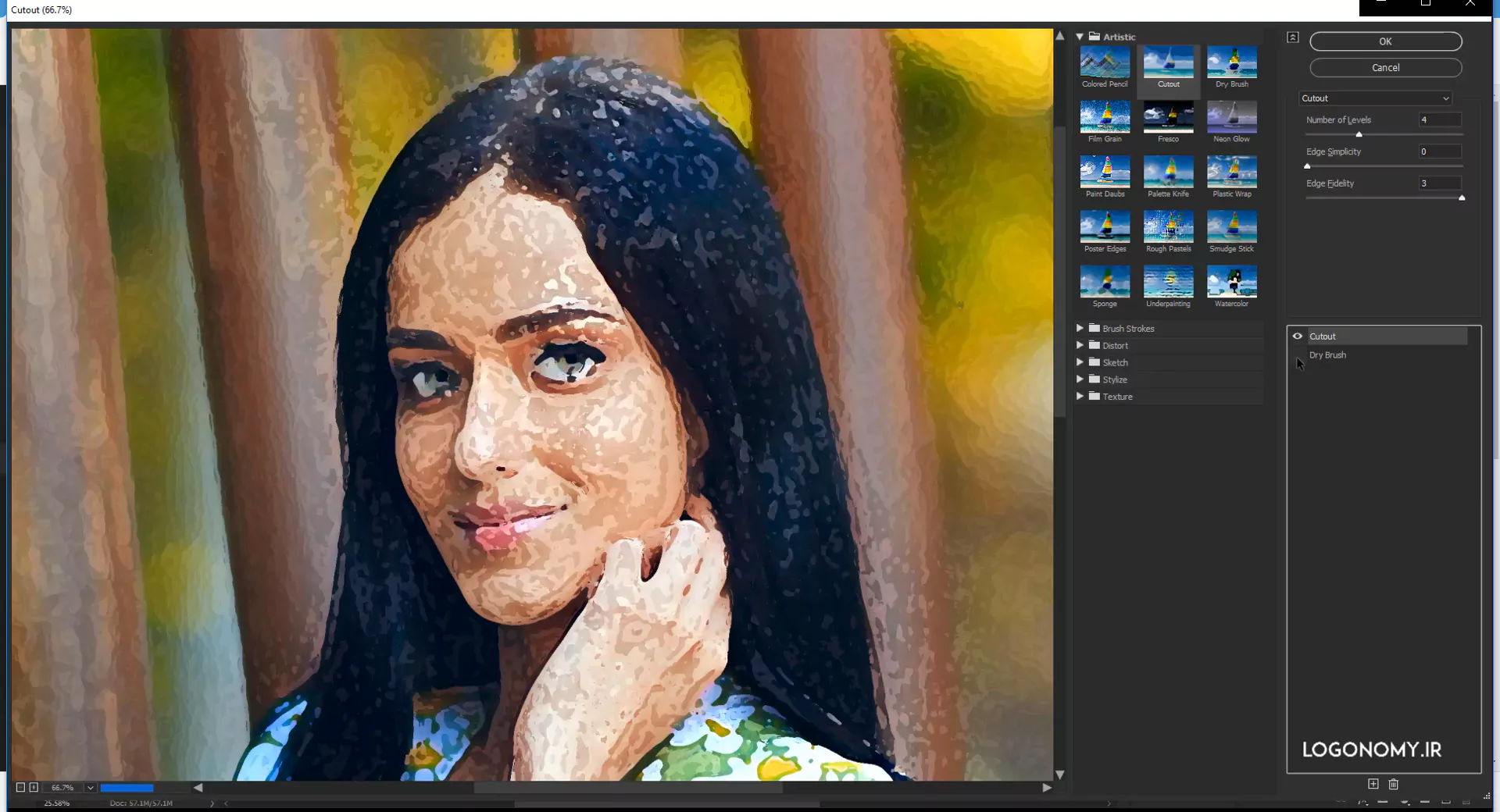Adjust the Edge Simplicity slider

click(1308, 166)
